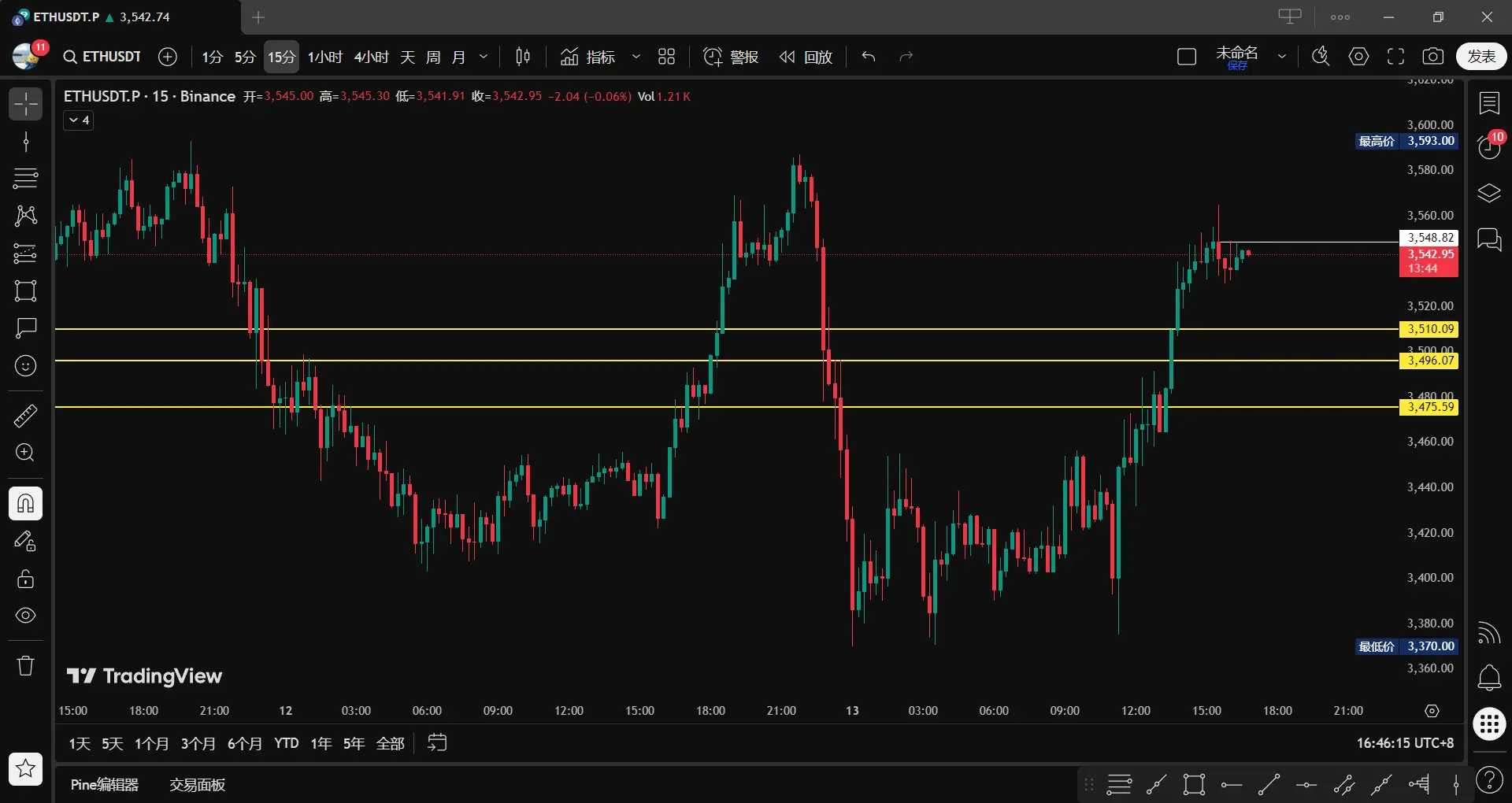Open the alerts panel with the red badge of 10
The height and width of the screenshot is (803, 1512).
coord(1489,146)
